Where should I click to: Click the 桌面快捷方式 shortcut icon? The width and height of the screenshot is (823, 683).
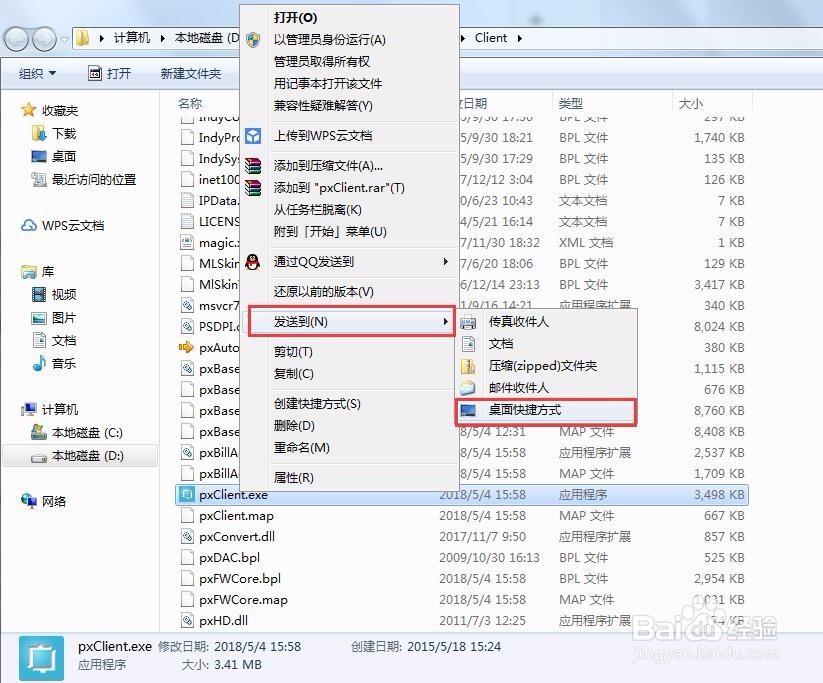467,410
